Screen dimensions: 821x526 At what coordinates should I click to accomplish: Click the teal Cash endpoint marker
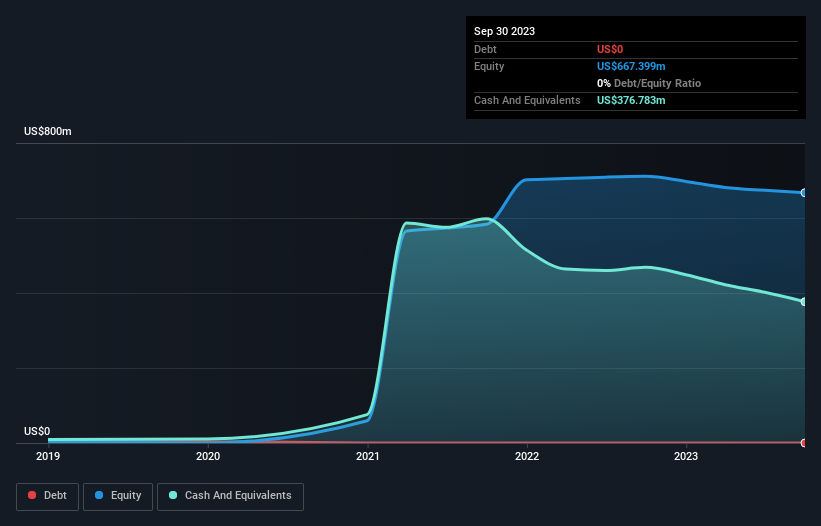pyautogui.click(x=804, y=301)
